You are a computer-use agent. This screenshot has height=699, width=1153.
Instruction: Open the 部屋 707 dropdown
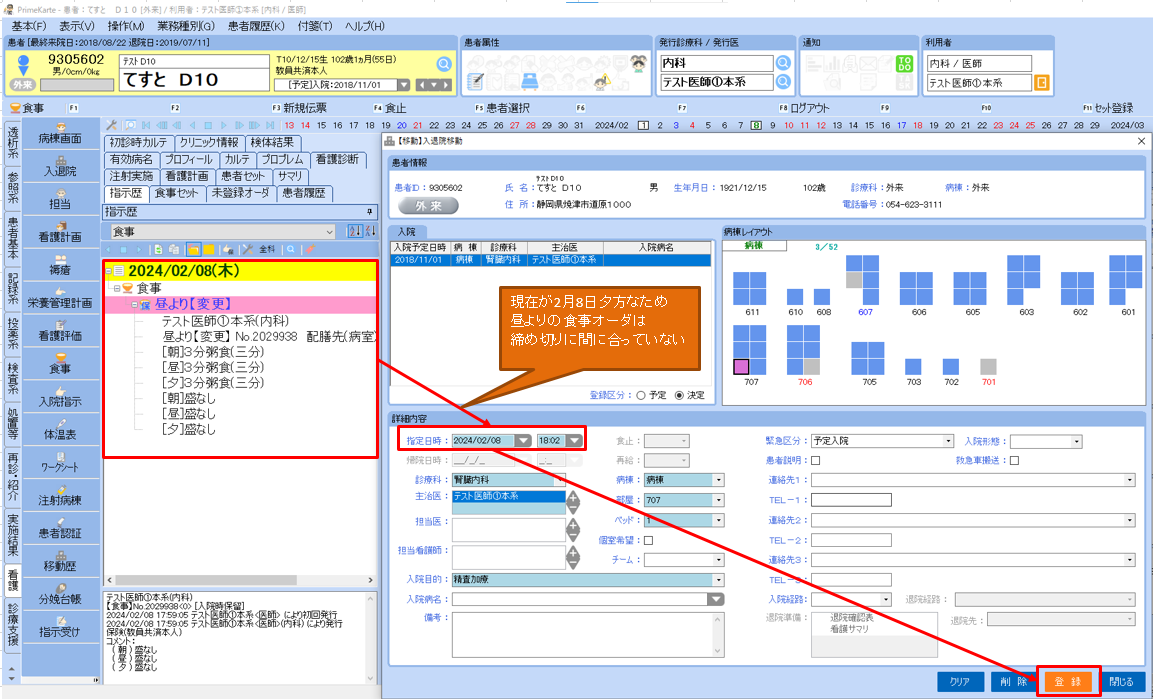point(718,500)
